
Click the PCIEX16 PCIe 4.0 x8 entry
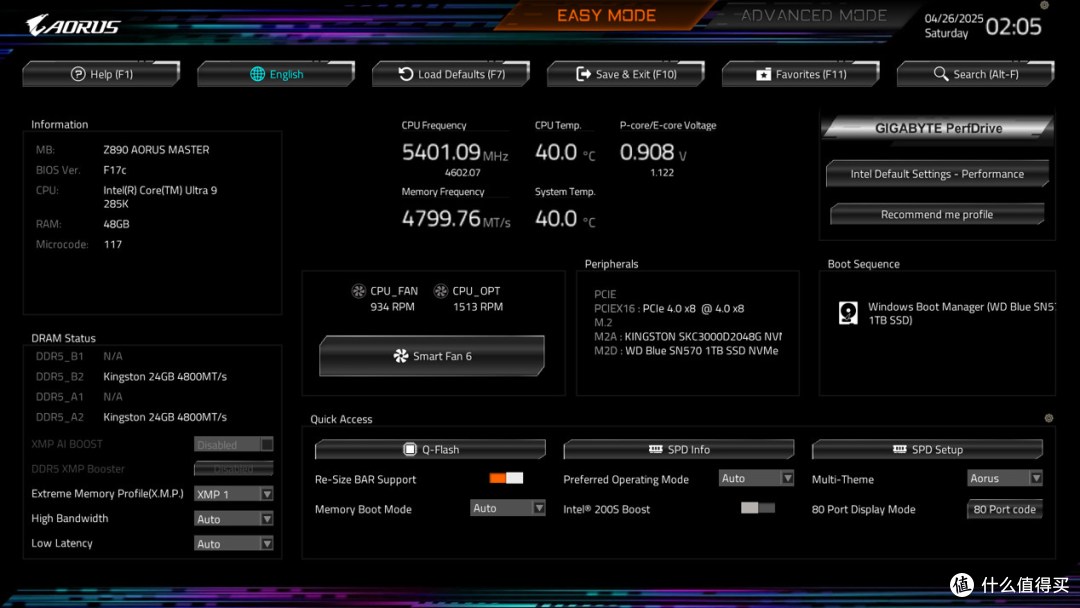669,308
